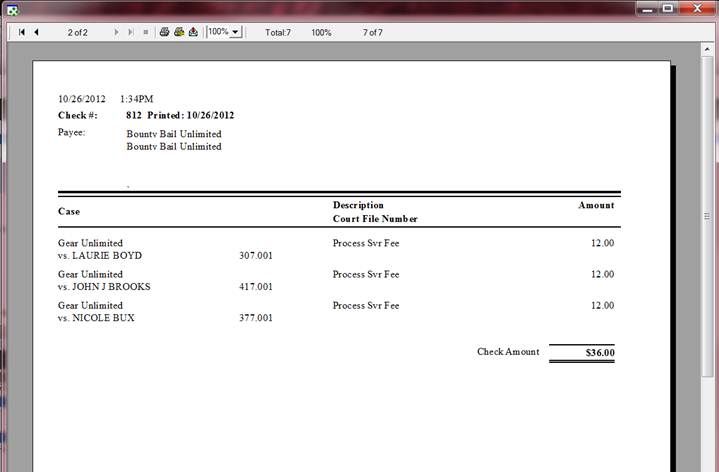Viewport: 719px width, 472px height.
Task: Click next page arrow in toolbar
Action: click(x=116, y=32)
